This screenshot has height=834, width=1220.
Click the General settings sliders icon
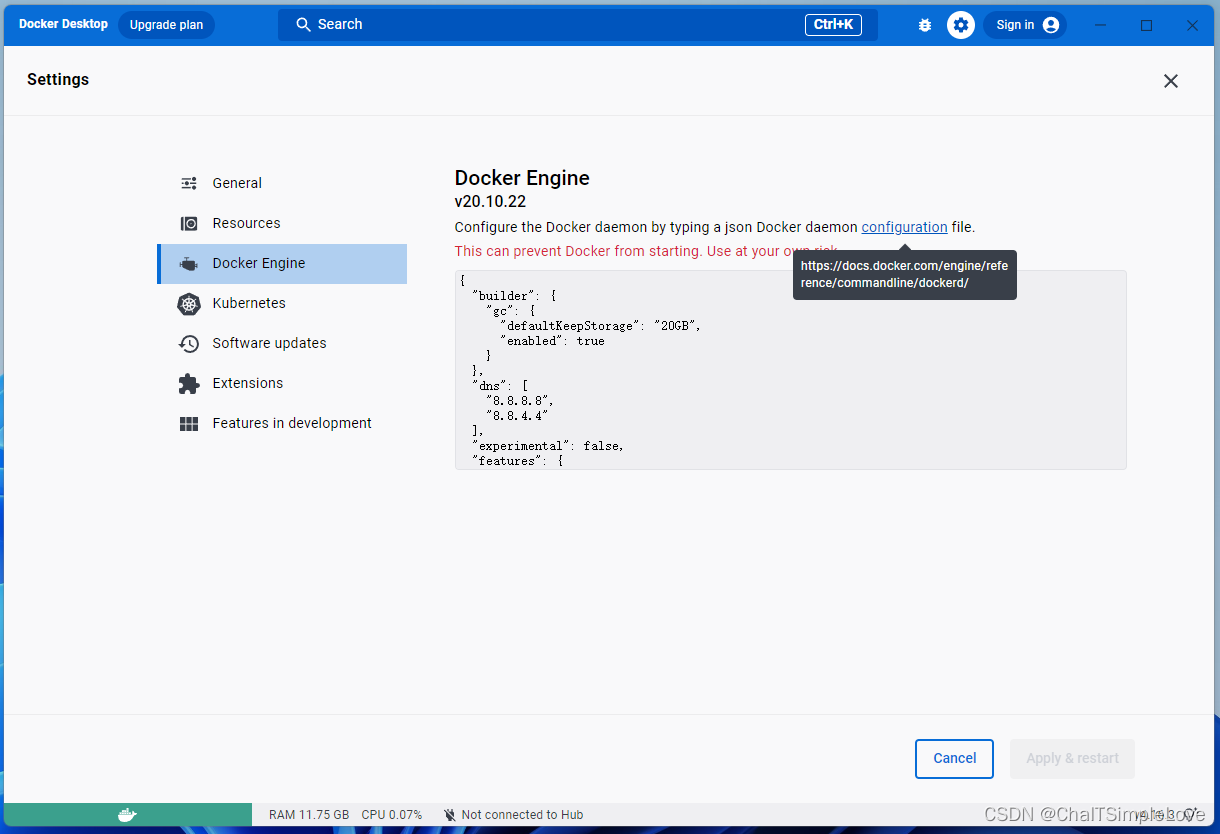click(x=189, y=183)
